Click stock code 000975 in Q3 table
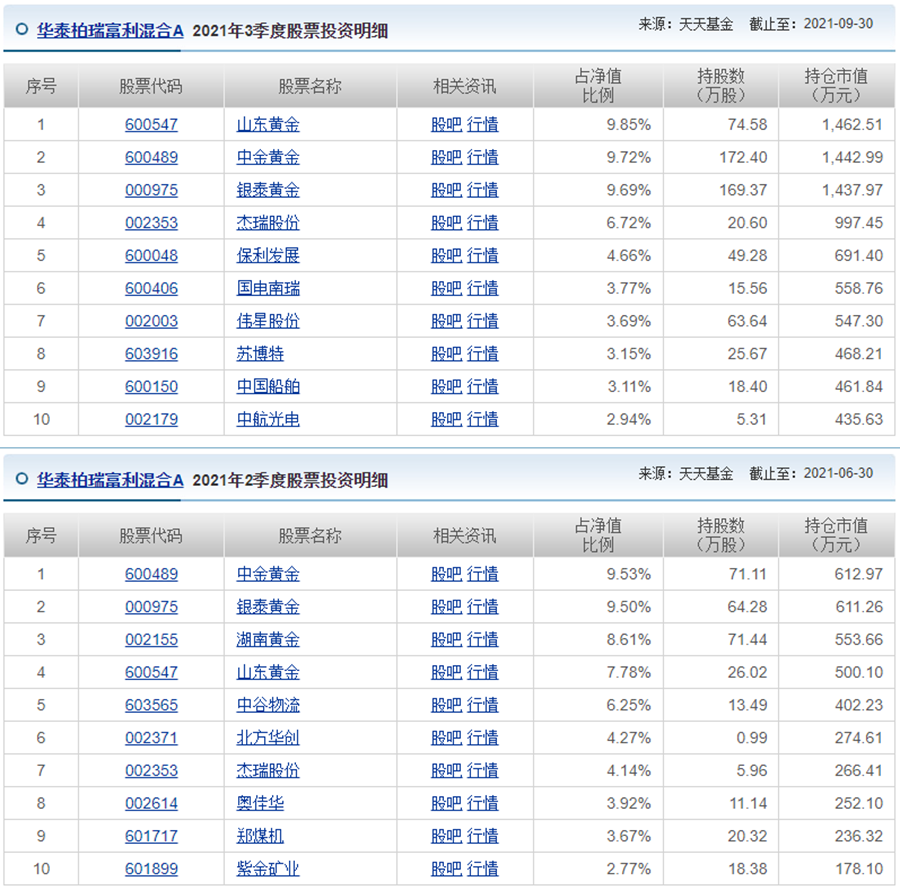This screenshot has width=900, height=890. (152, 190)
